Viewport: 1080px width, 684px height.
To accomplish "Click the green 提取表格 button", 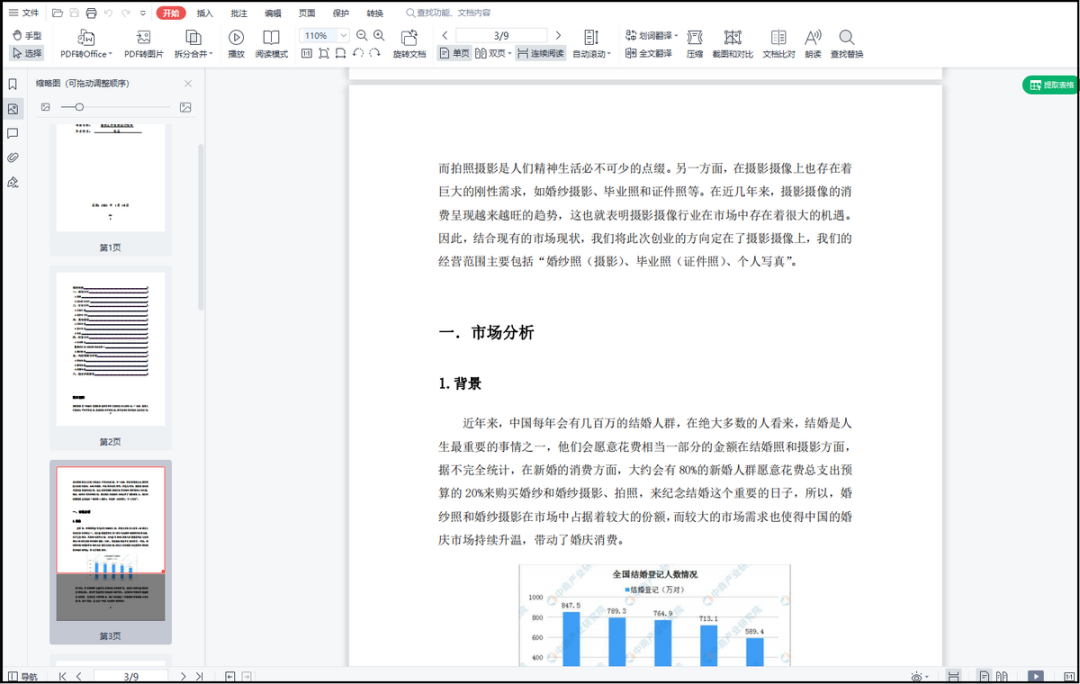I will (1050, 85).
